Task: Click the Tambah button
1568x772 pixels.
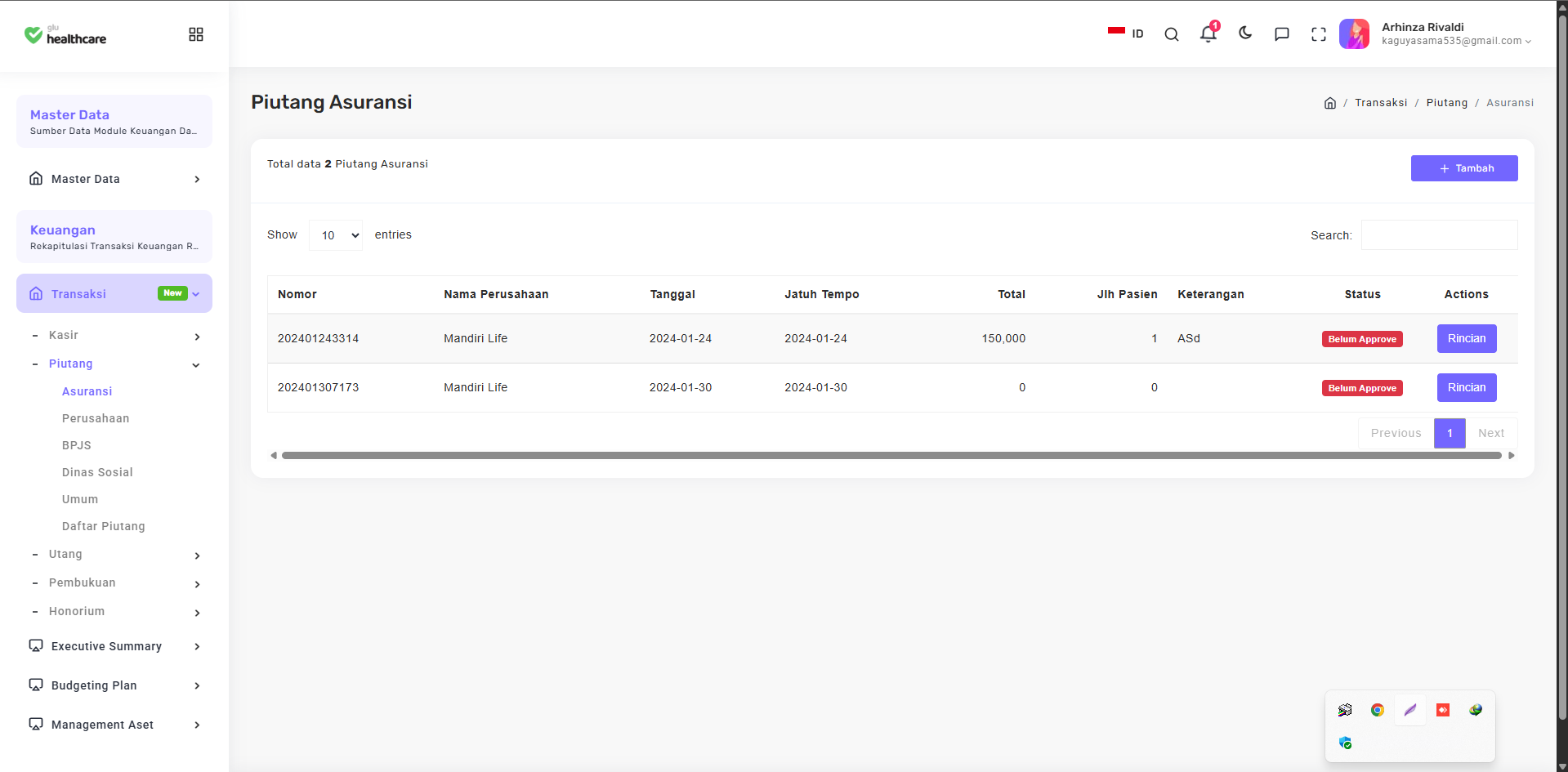Action: [x=1464, y=168]
